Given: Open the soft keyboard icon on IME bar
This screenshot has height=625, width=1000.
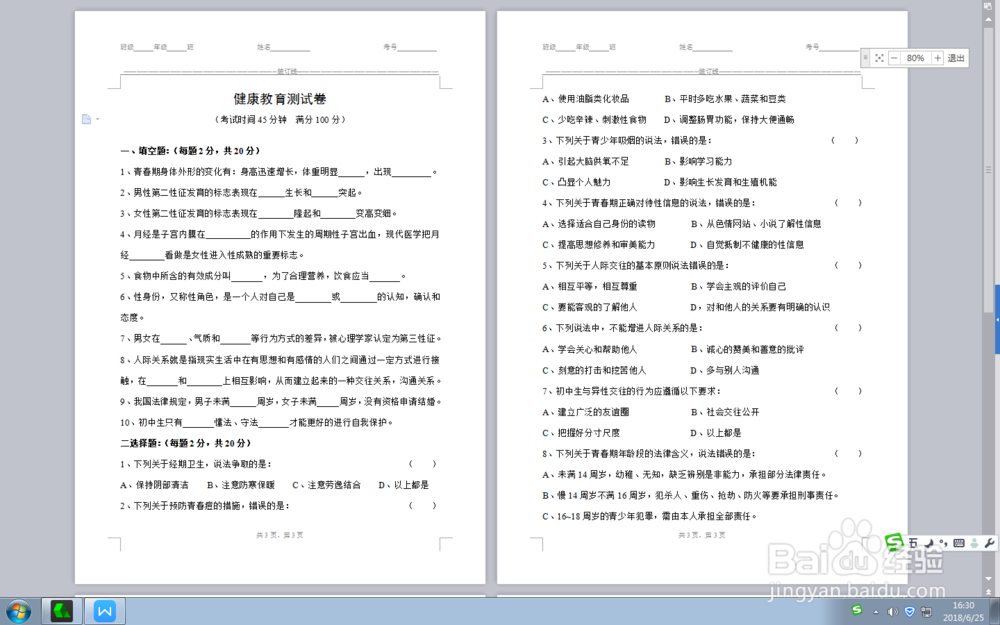Looking at the screenshot, I should (x=959, y=543).
